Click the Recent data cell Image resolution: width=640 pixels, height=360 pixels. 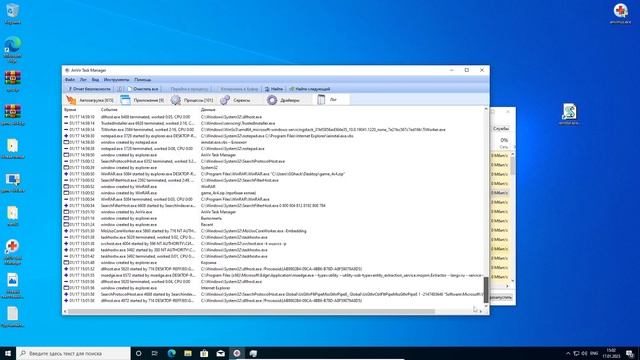[207, 224]
